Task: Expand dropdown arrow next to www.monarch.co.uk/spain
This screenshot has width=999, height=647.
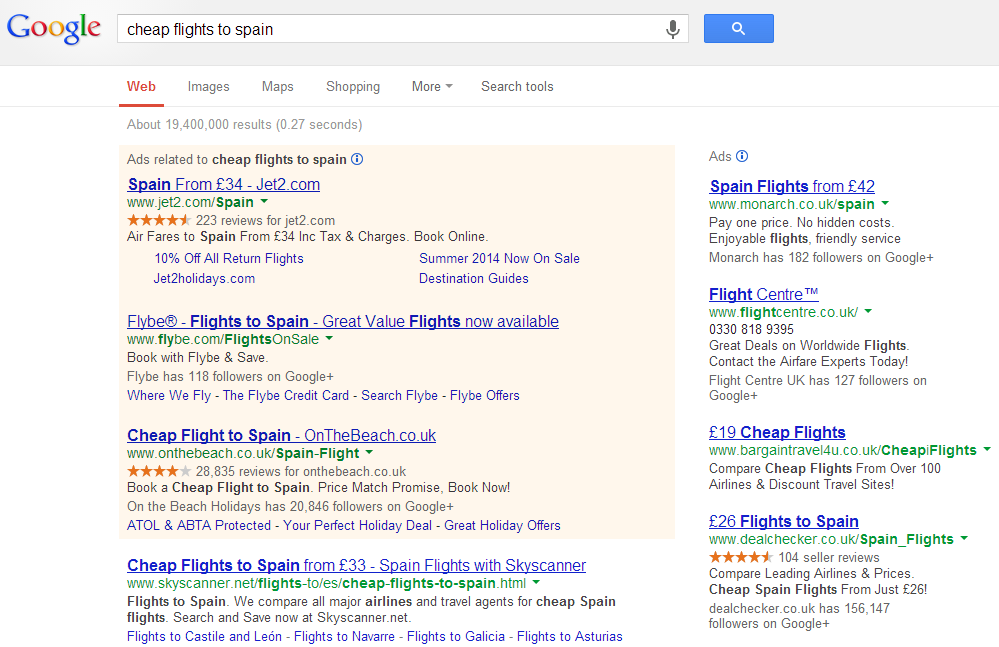Action: (885, 203)
